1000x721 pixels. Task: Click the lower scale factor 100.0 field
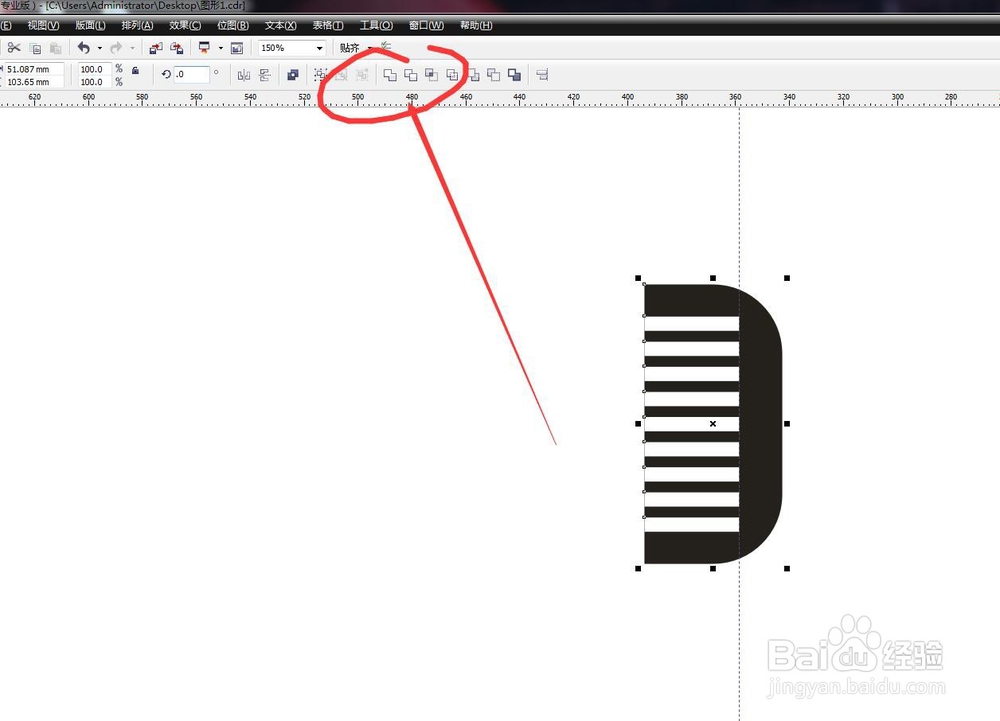(94, 82)
